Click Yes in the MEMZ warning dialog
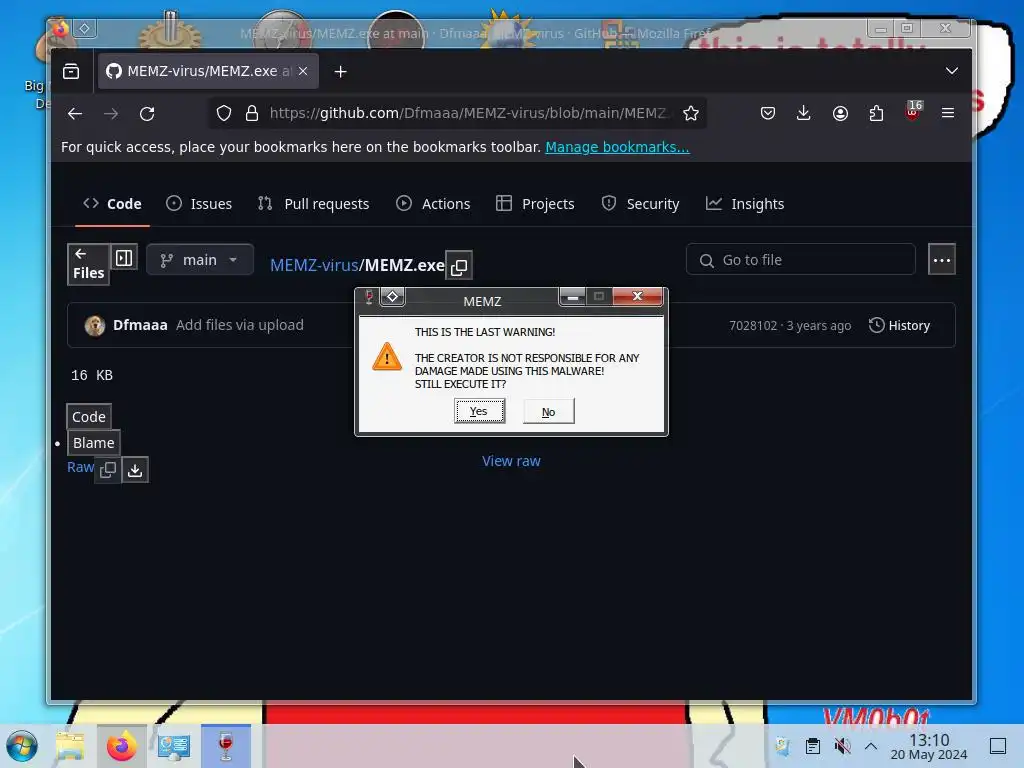1024x768 pixels. [x=479, y=411]
